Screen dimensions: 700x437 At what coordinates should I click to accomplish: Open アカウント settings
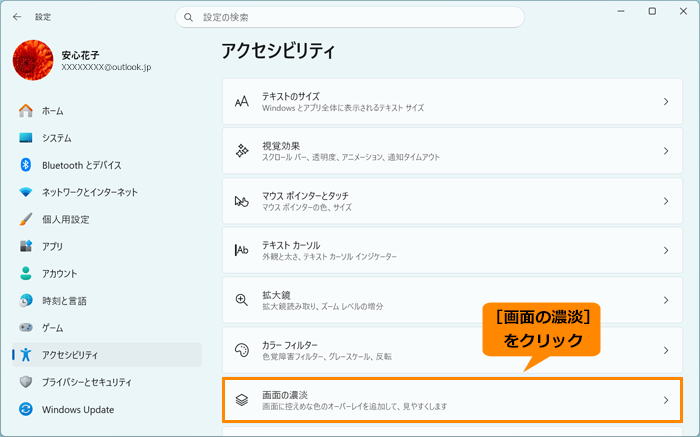click(59, 274)
